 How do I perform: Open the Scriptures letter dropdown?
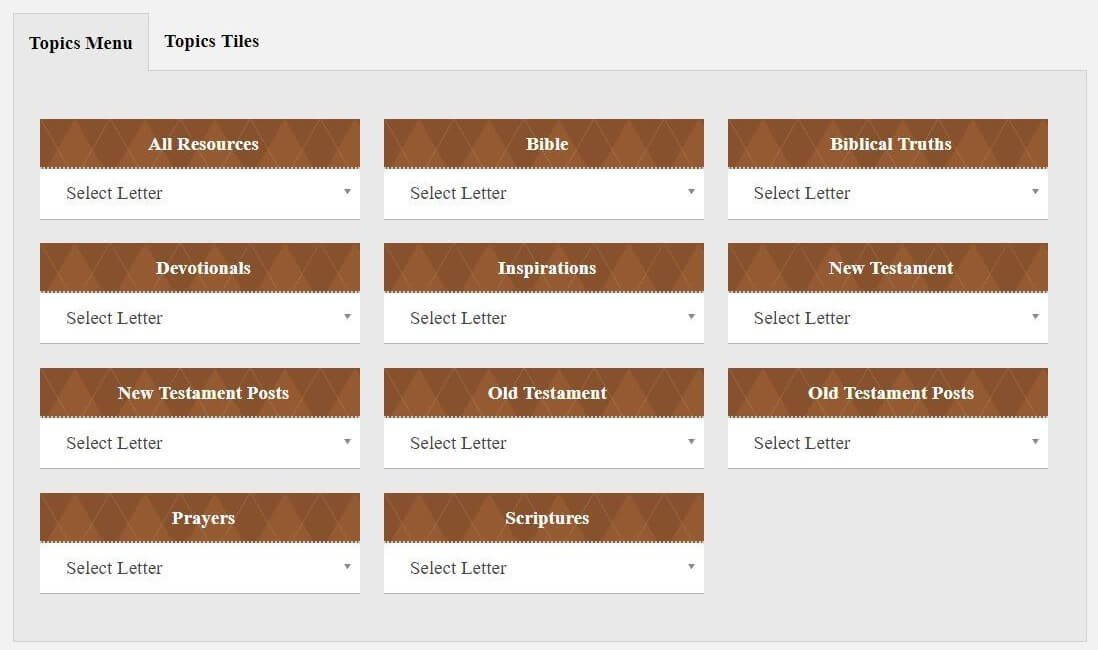pyautogui.click(x=543, y=568)
